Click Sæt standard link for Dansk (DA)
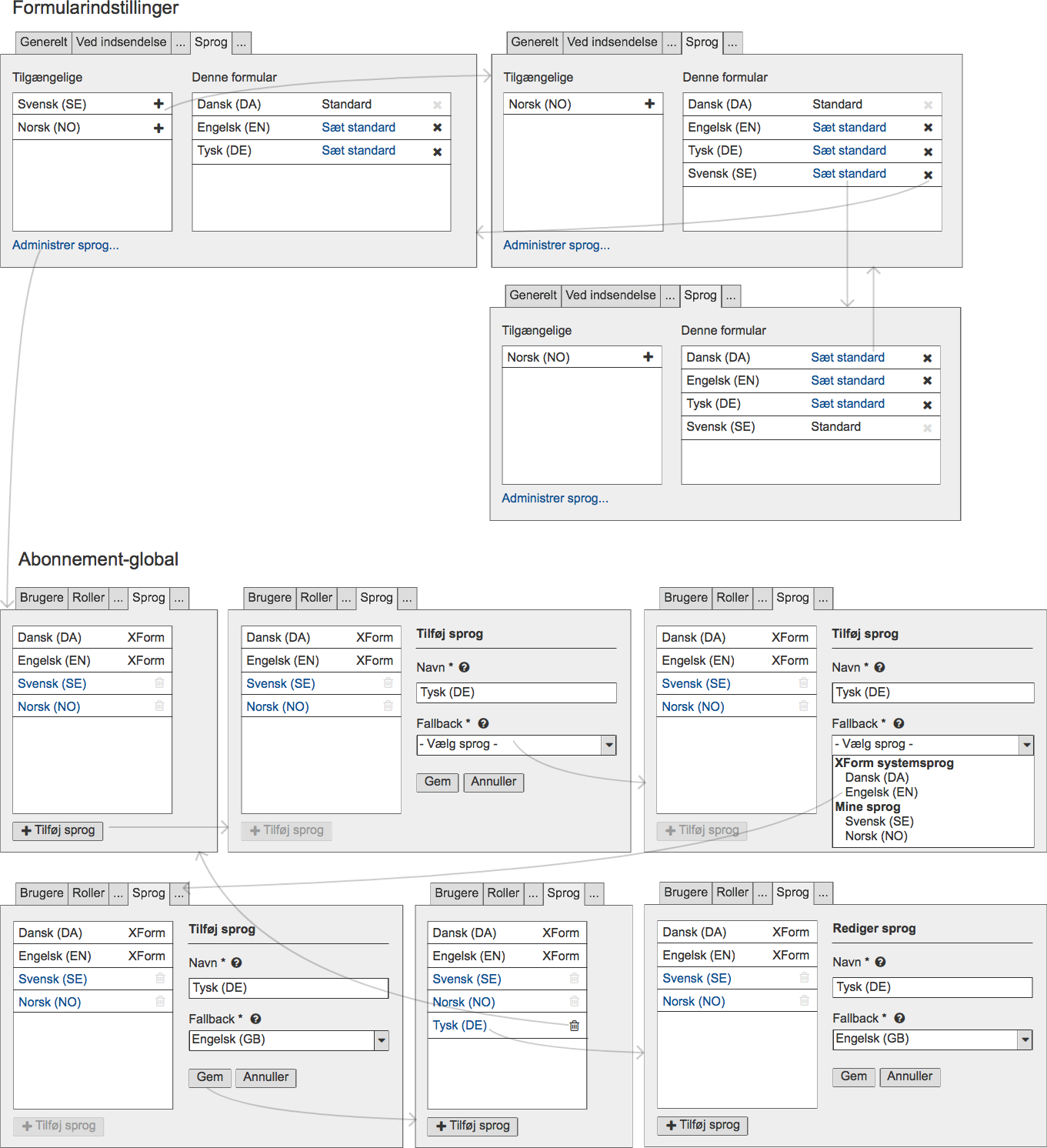This screenshot has height=1148, width=1047. (x=847, y=357)
